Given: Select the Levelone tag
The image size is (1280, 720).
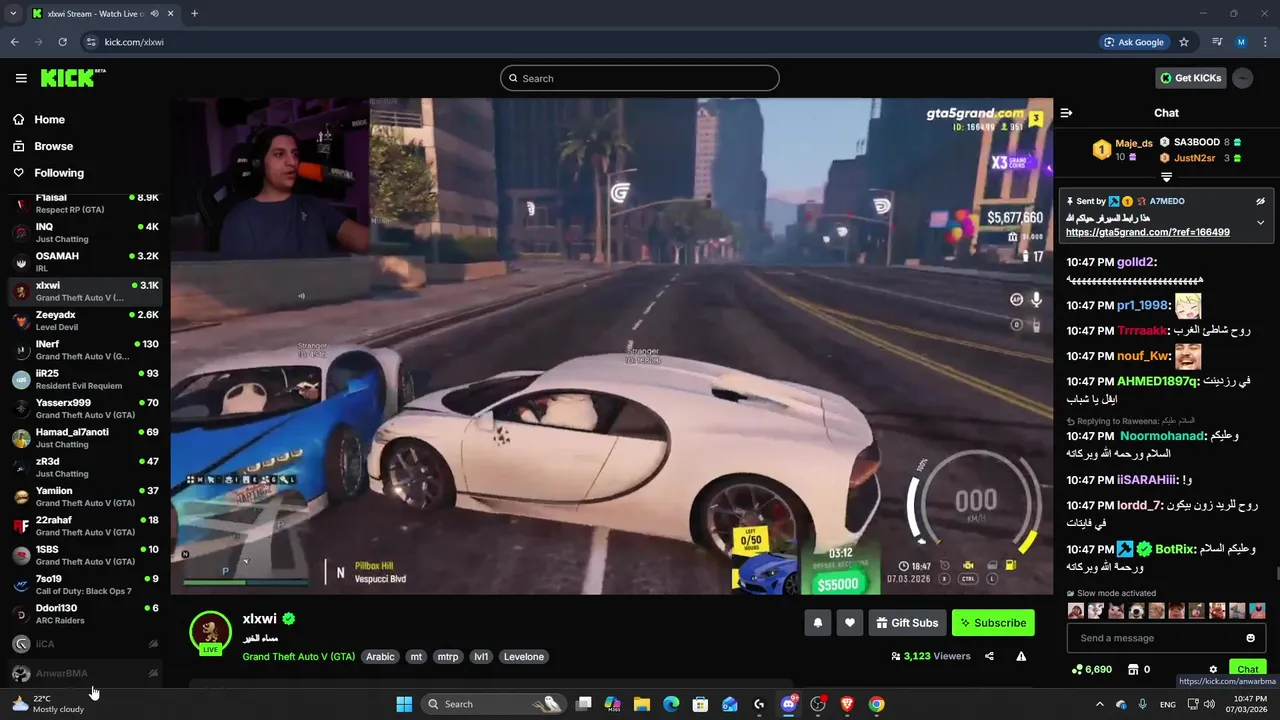Looking at the screenshot, I should [x=523, y=657].
